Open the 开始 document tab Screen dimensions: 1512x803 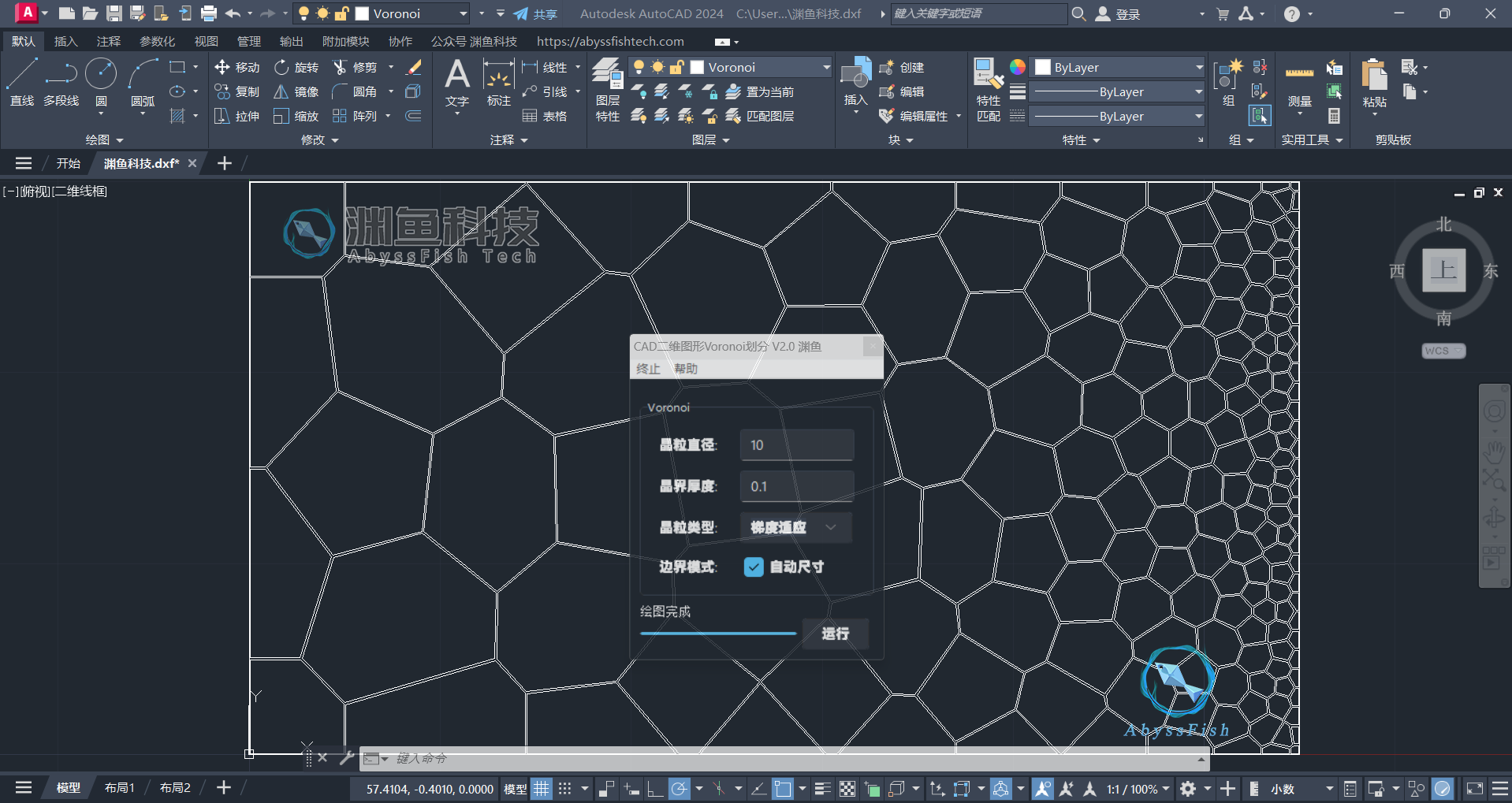click(69, 163)
